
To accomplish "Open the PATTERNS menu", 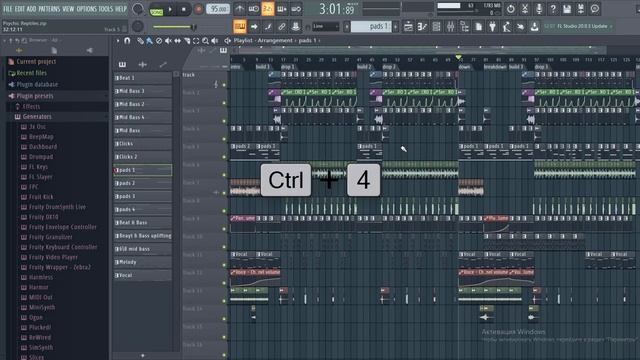I will 49,9.
